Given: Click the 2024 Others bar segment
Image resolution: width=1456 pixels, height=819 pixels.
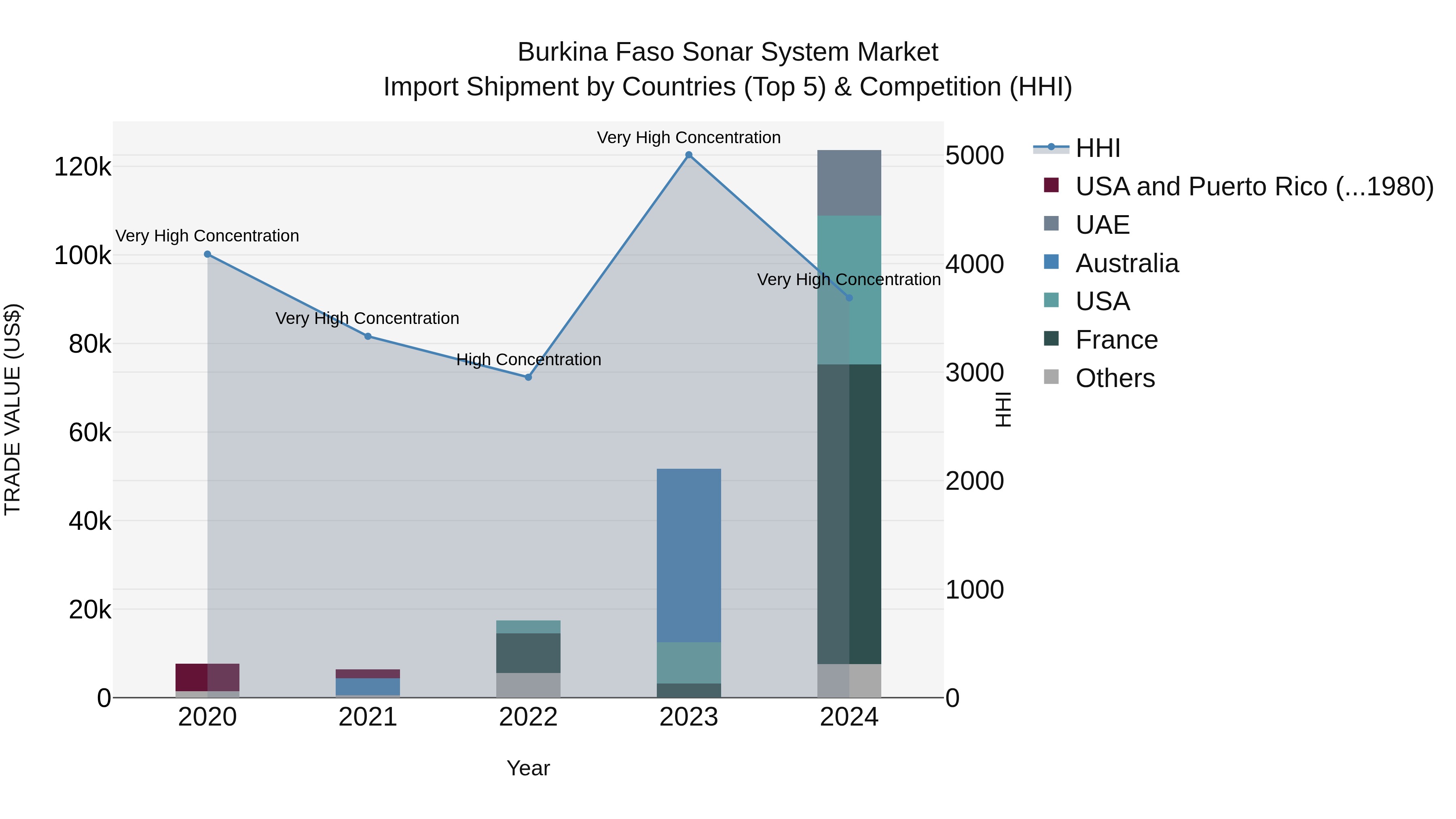Looking at the screenshot, I should 849,681.
